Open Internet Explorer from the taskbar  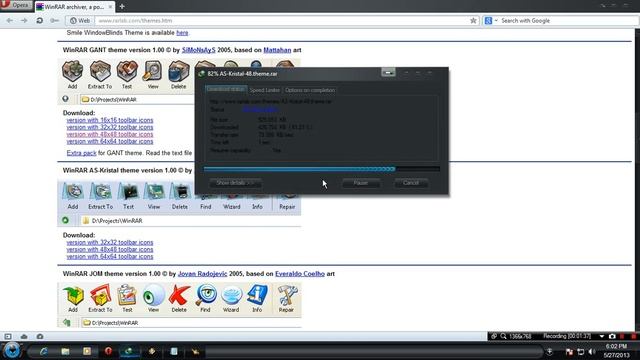44,351
